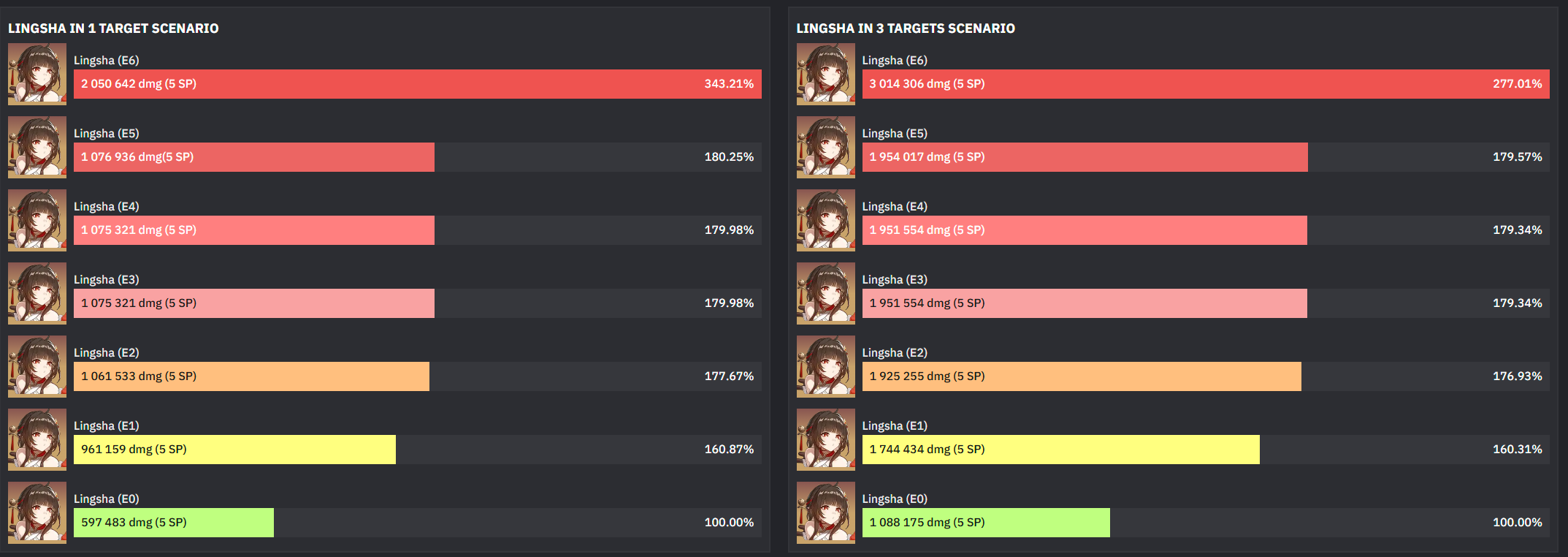This screenshot has width=1568, height=557.
Task: Select the 597 483 dmg green bar
Action: coord(174,523)
